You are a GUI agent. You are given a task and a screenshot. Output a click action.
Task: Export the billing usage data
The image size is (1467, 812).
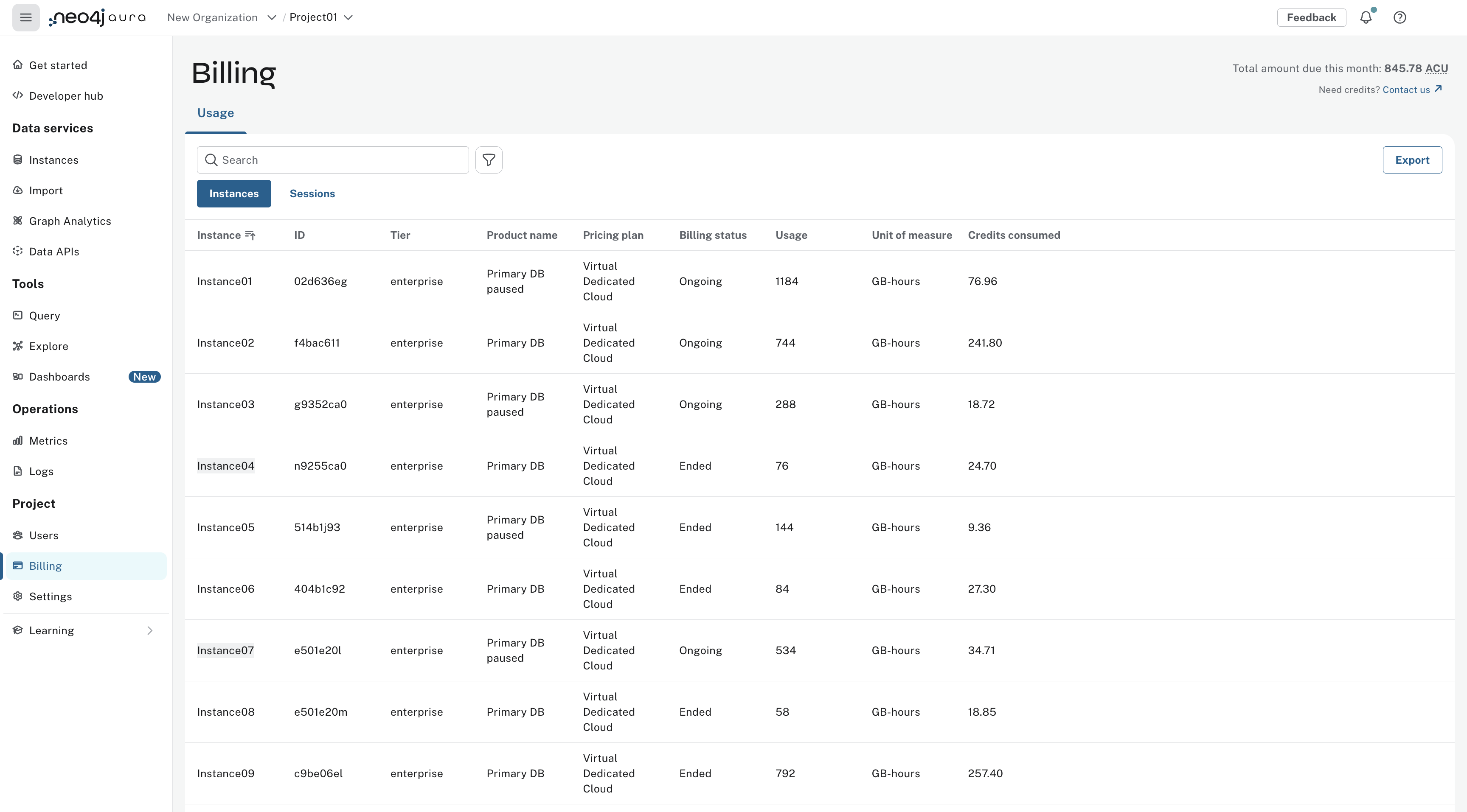1412,160
